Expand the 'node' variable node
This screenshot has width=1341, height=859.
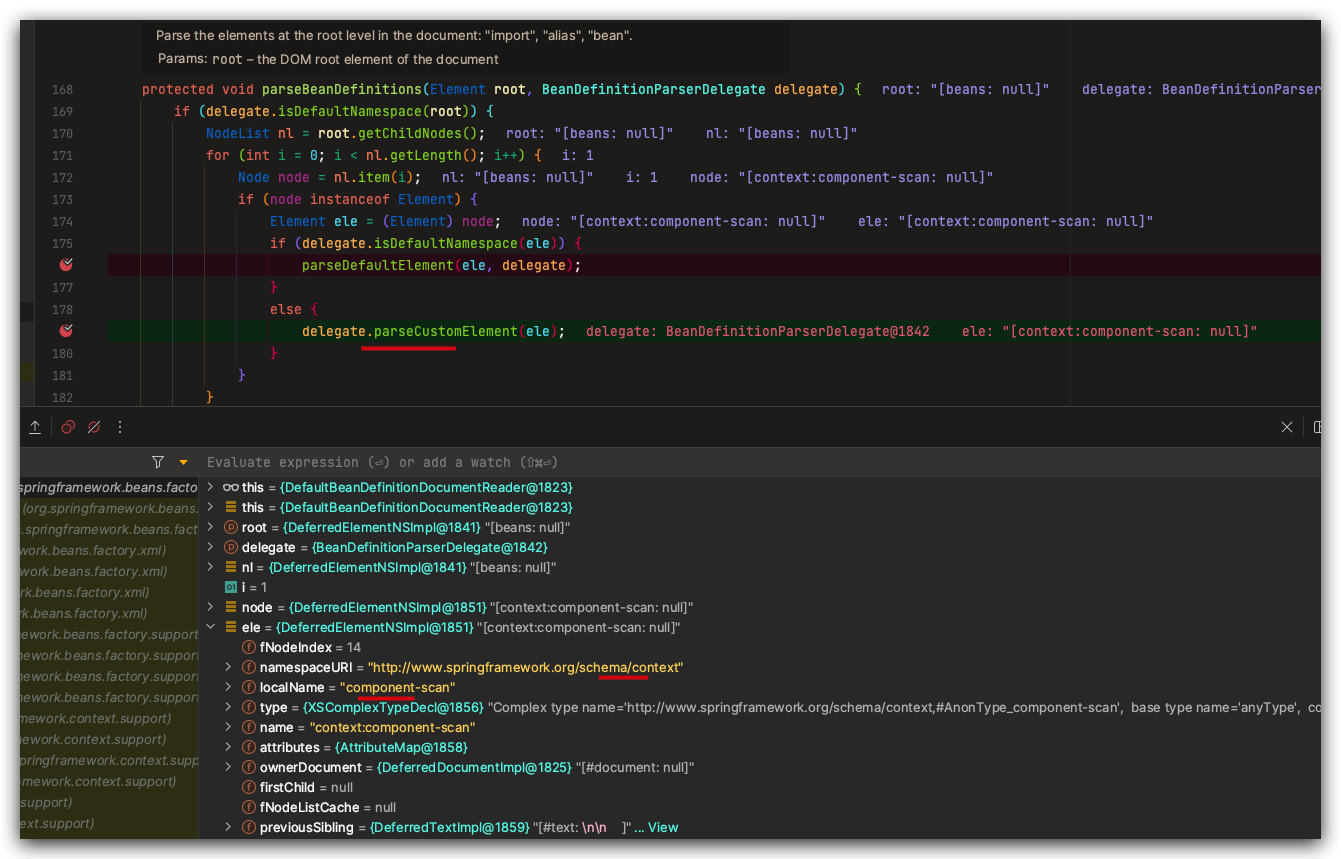coord(210,607)
